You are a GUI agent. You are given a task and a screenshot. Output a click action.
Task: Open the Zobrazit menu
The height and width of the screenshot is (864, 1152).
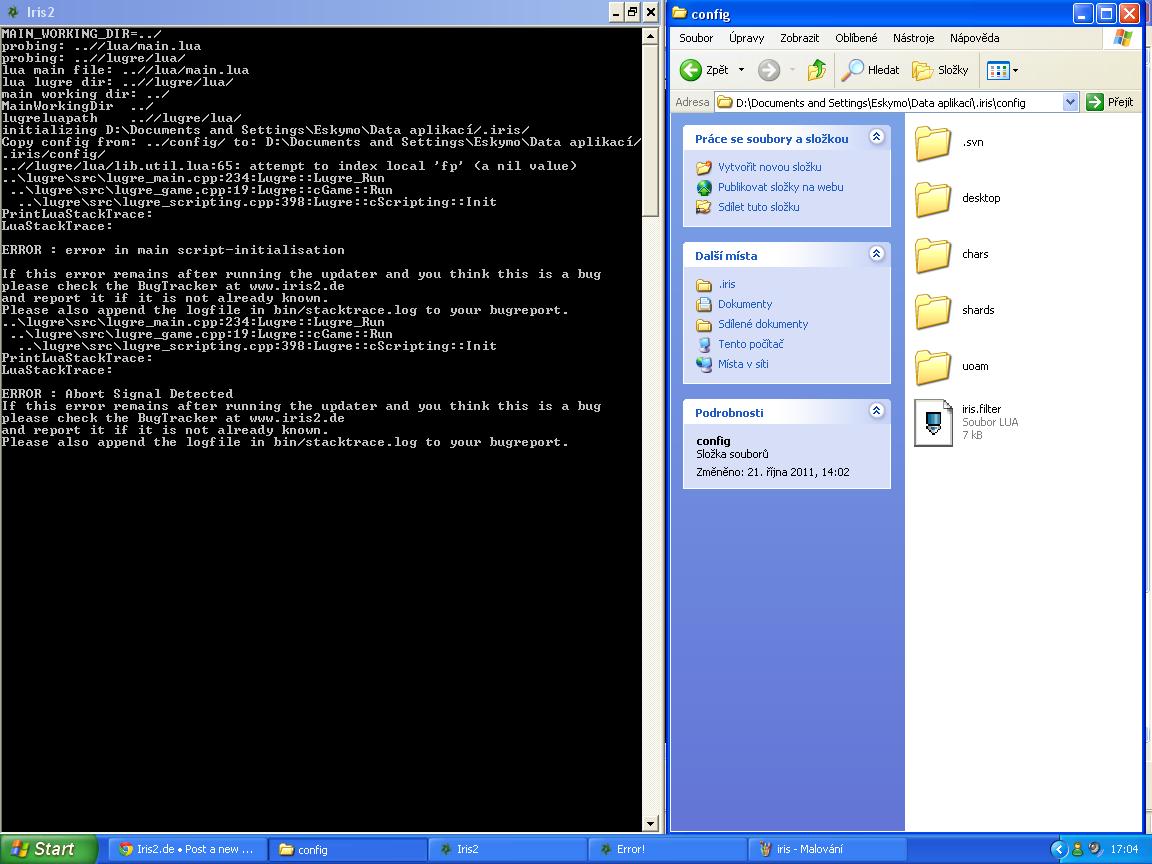pyautogui.click(x=799, y=38)
